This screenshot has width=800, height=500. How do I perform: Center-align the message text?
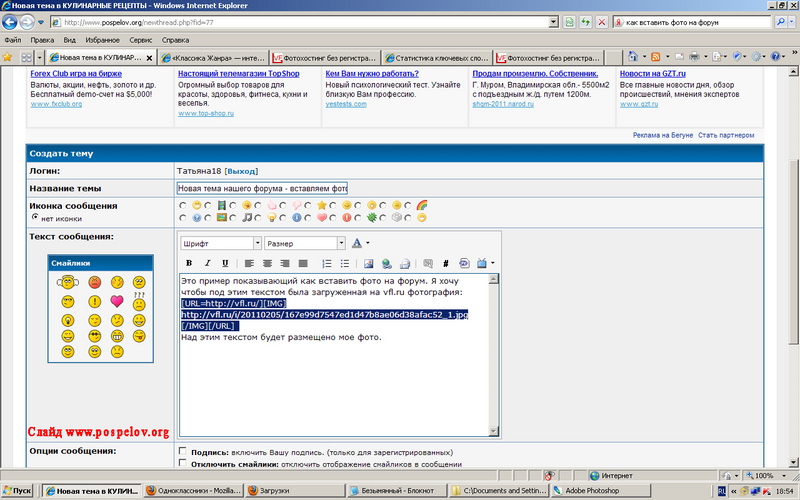point(267,263)
